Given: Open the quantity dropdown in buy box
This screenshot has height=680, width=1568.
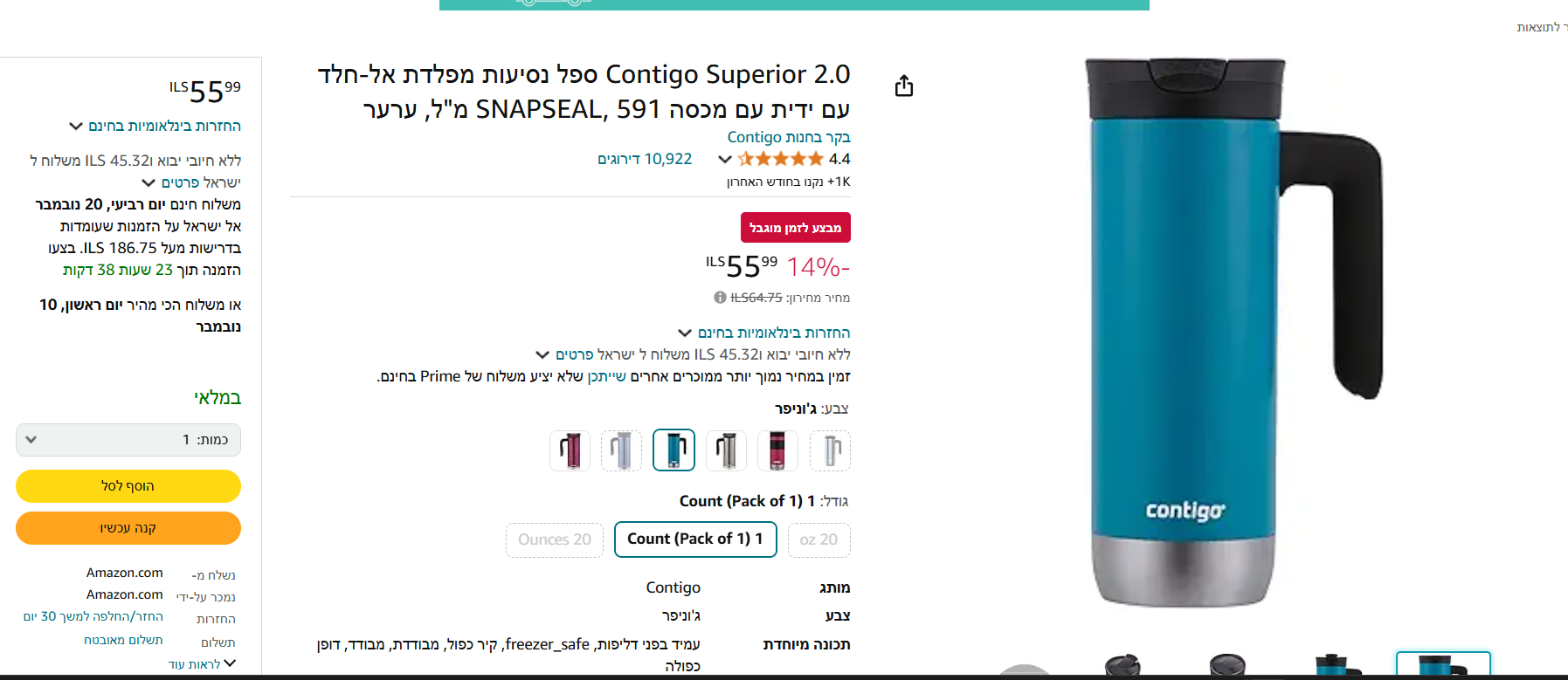Looking at the screenshot, I should click(128, 440).
